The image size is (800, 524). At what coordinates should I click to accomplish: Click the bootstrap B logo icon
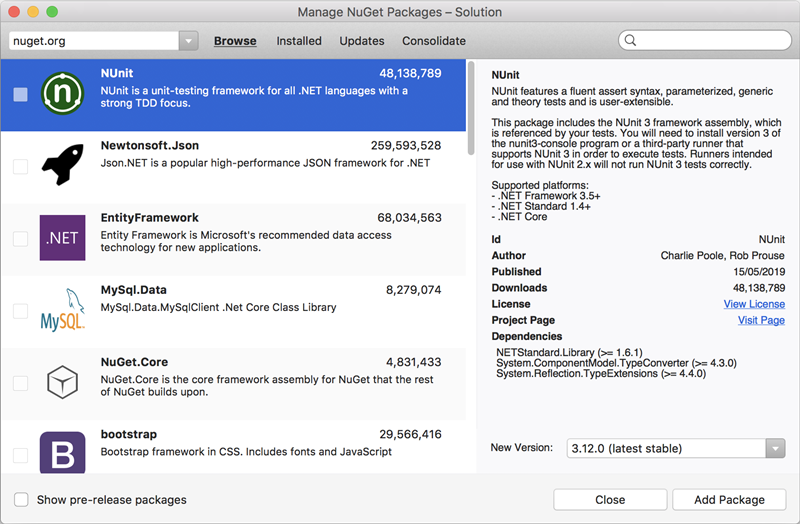pos(62,452)
